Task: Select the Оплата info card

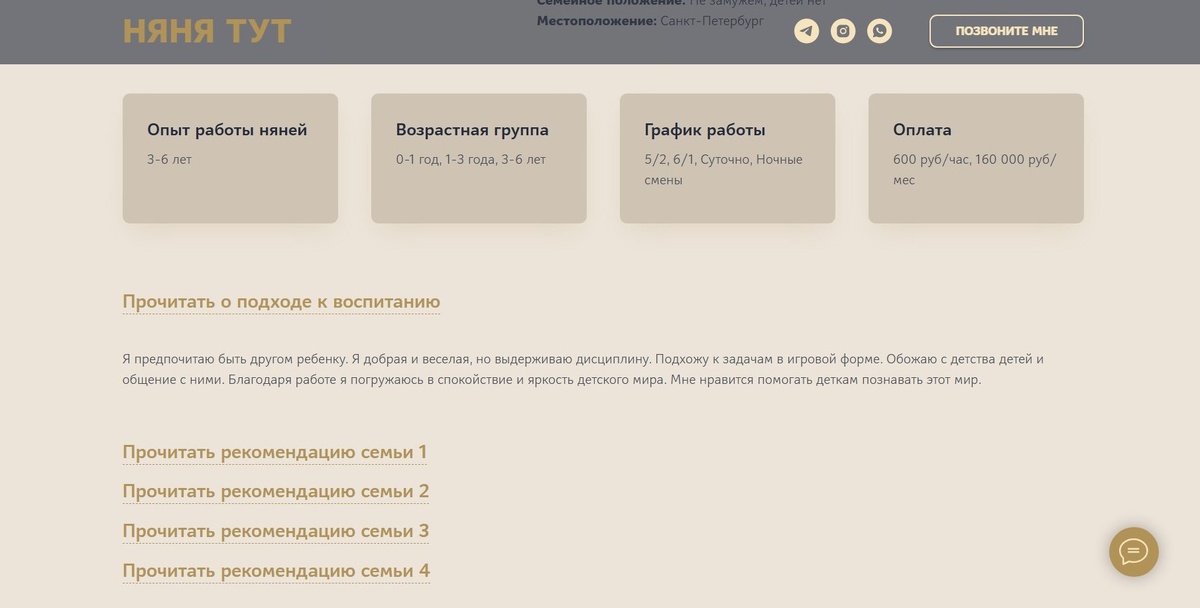Action: (x=975, y=157)
